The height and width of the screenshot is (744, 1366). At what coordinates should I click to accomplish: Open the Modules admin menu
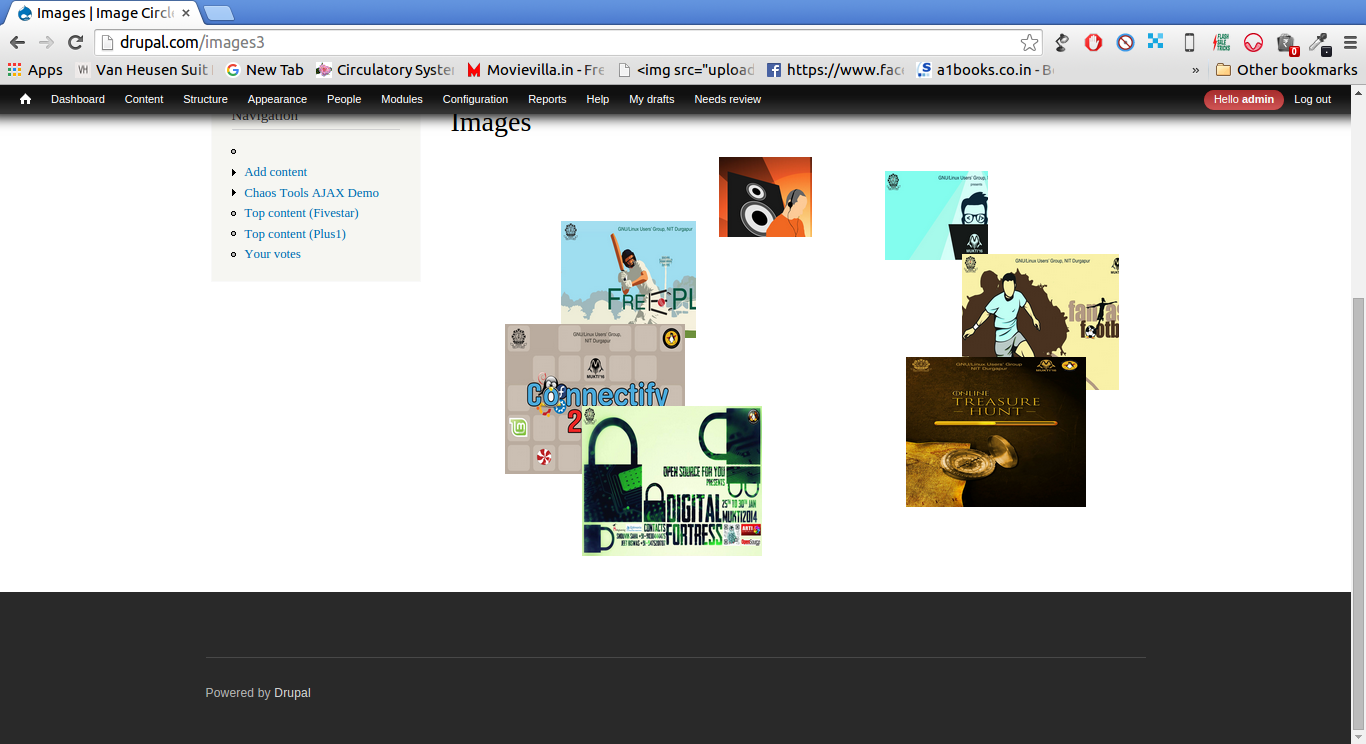[402, 99]
